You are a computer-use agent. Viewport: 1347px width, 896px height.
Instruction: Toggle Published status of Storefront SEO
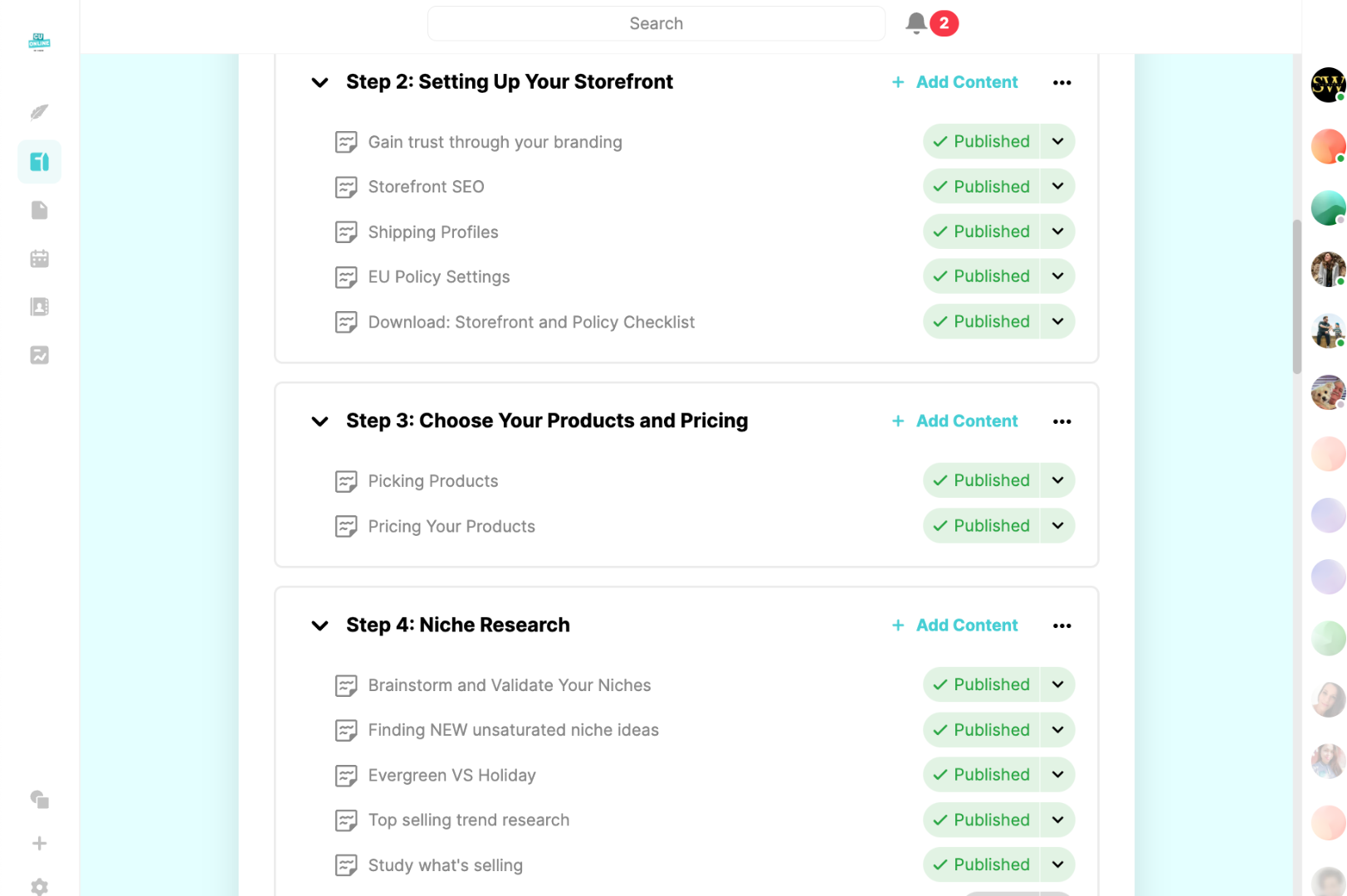pyautogui.click(x=981, y=187)
